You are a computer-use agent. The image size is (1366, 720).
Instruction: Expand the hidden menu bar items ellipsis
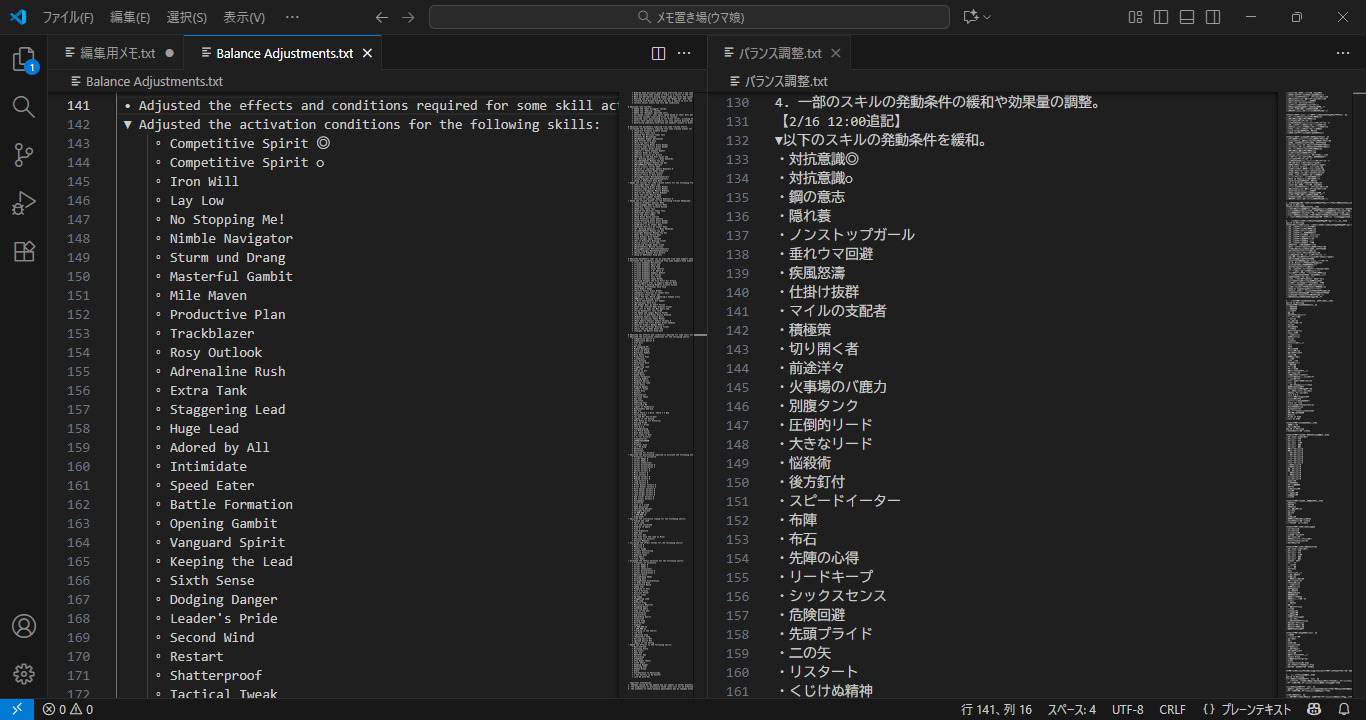click(x=292, y=17)
